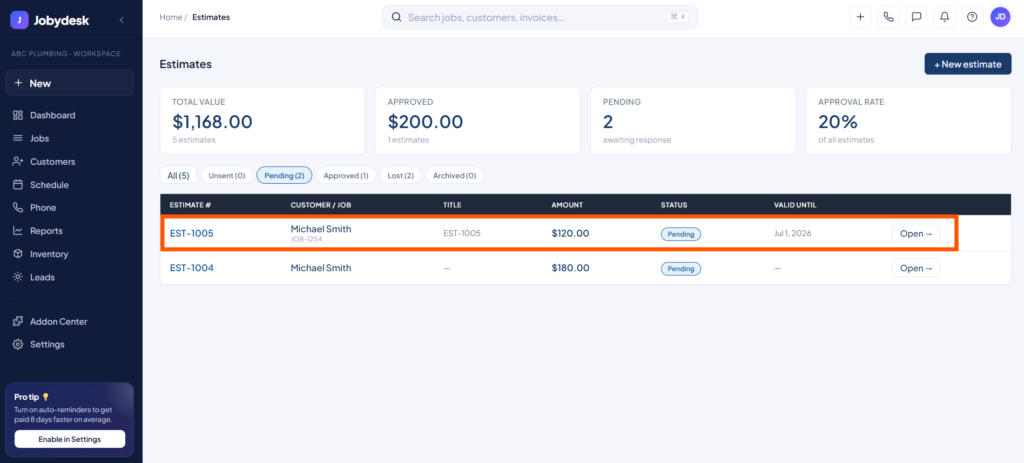Screen dimensions: 1024x463
Task: Click the help question mark icon
Action: (x=972, y=18)
